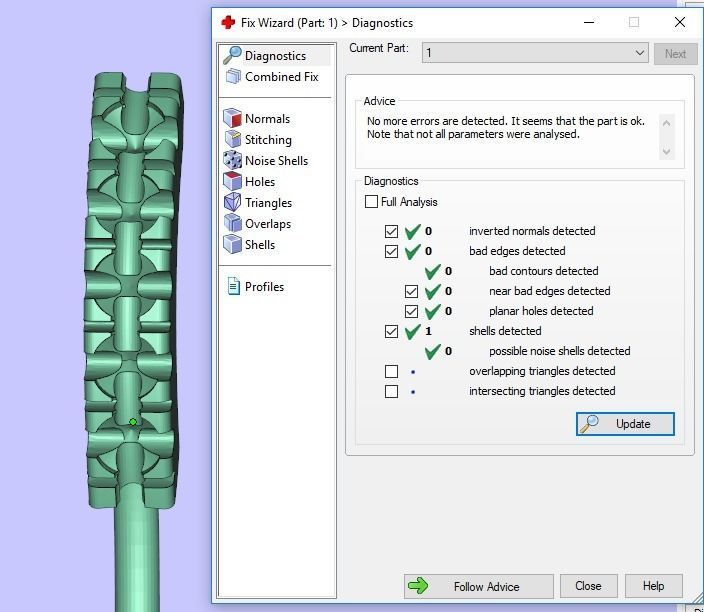
Task: Click the Shells cube icon
Action: coord(233,244)
